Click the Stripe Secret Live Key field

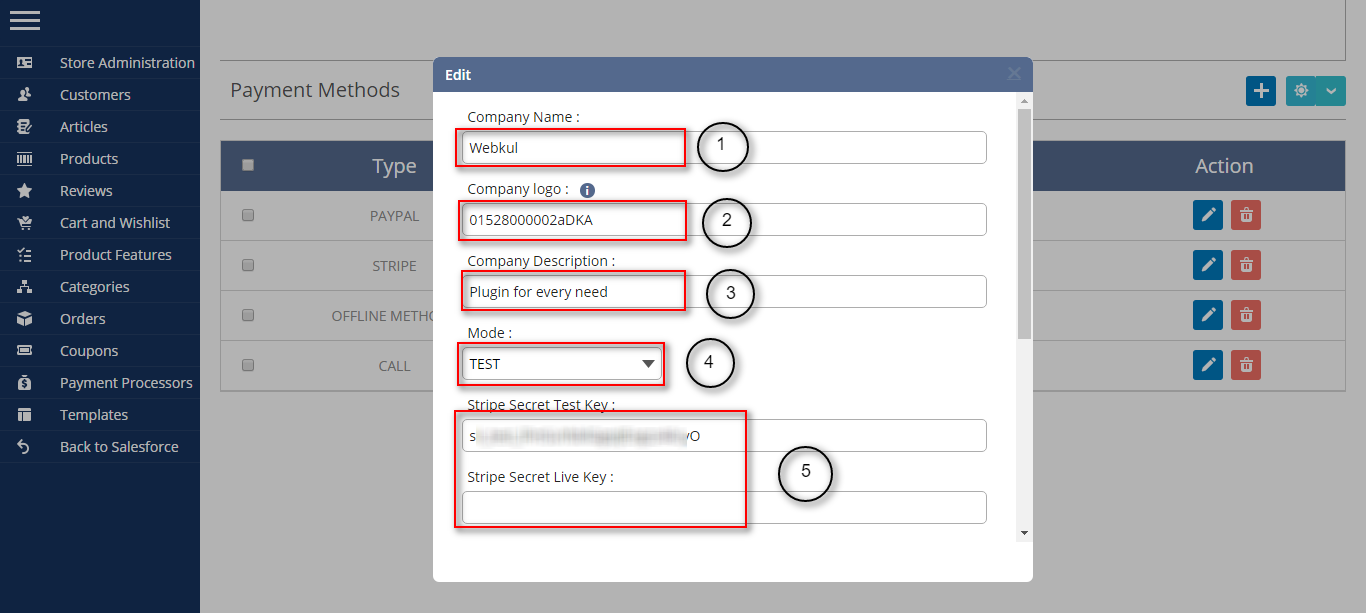724,507
